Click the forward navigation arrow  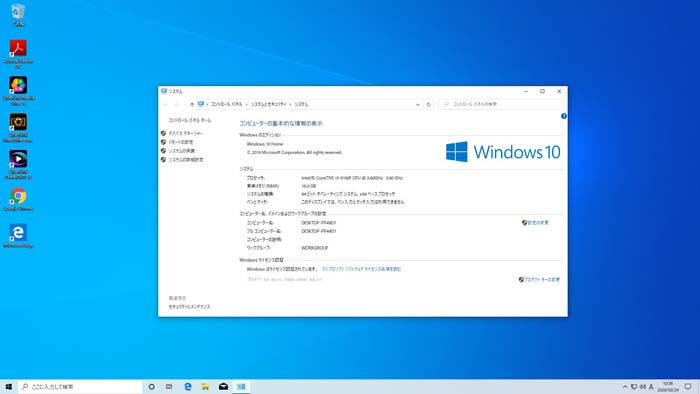click(x=176, y=104)
